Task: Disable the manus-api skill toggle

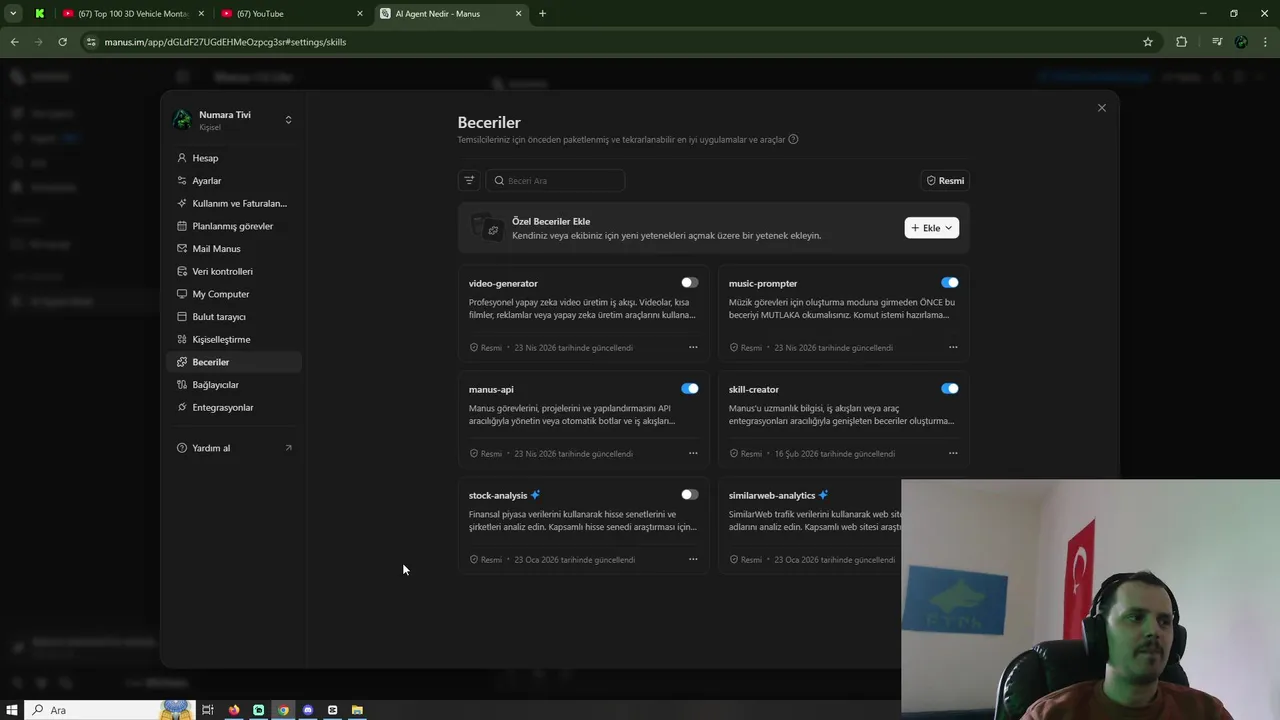Action: coord(689,389)
